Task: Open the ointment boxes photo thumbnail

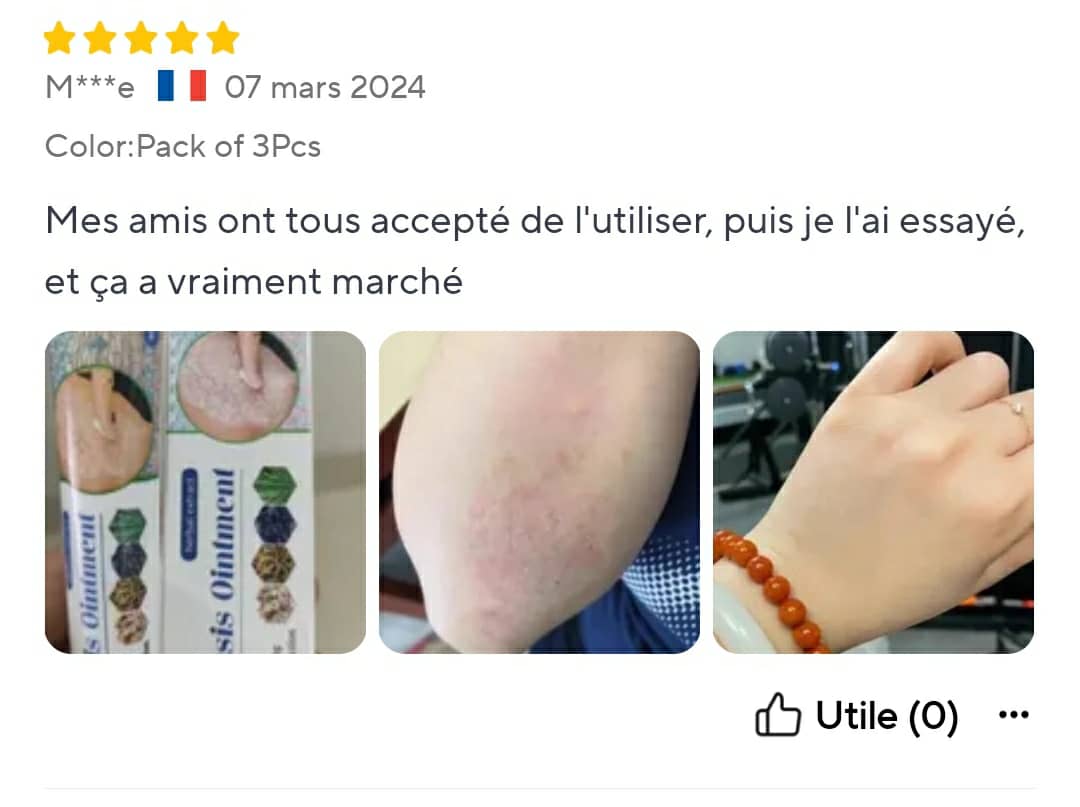Action: (205, 492)
